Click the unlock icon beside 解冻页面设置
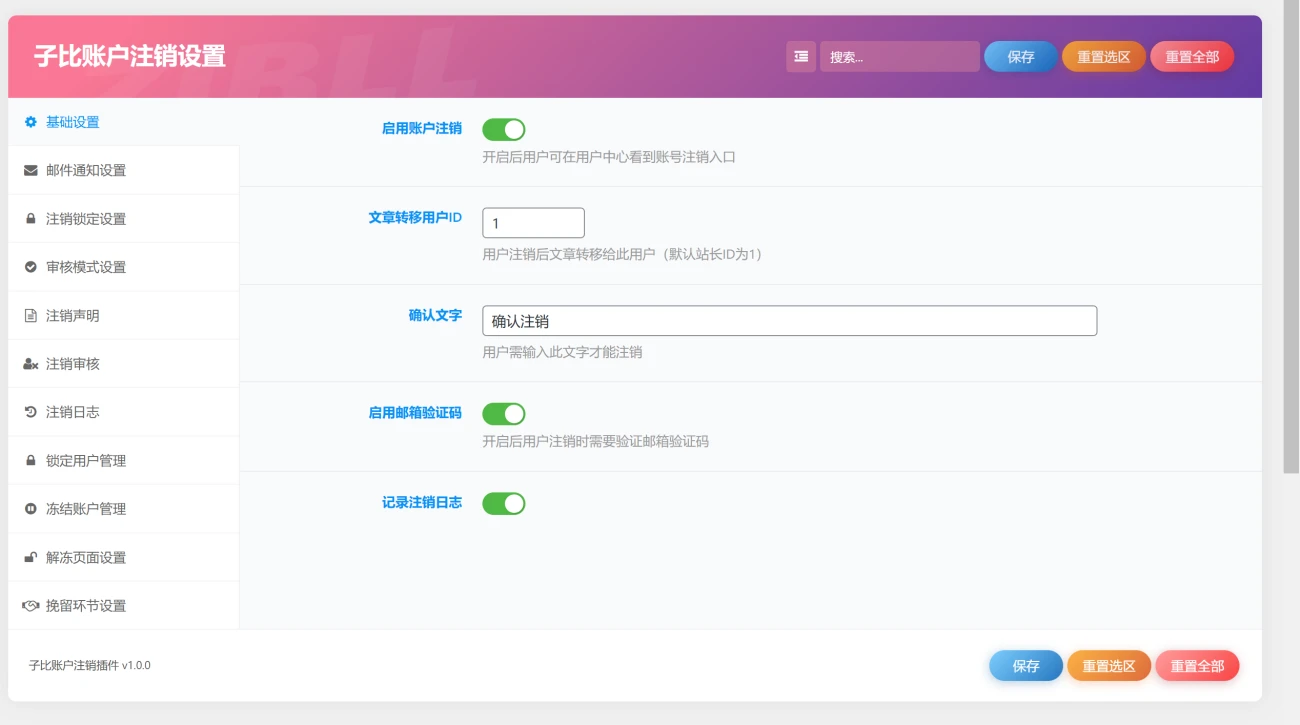The width and height of the screenshot is (1300, 725). click(x=30, y=557)
